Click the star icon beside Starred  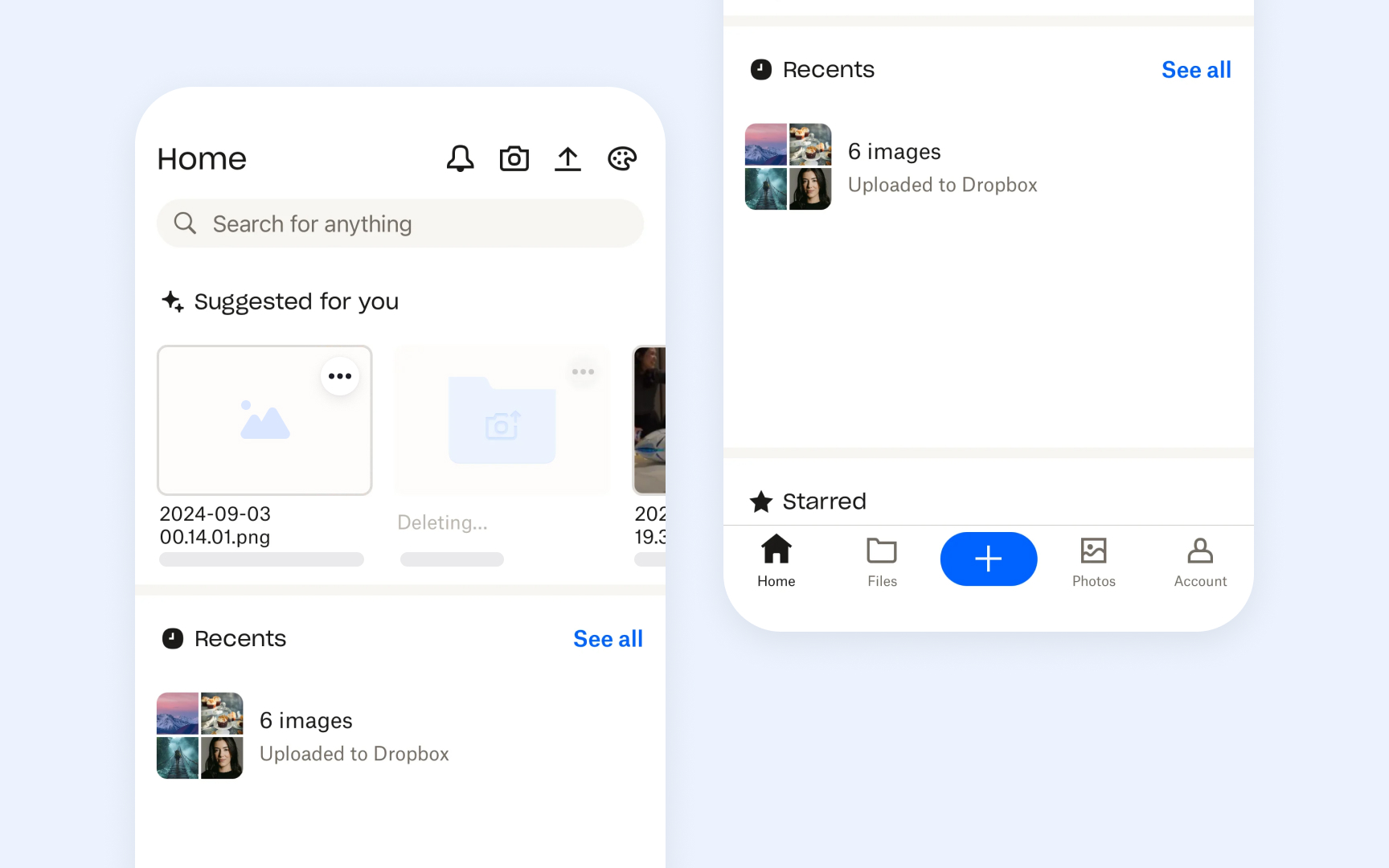point(761,502)
